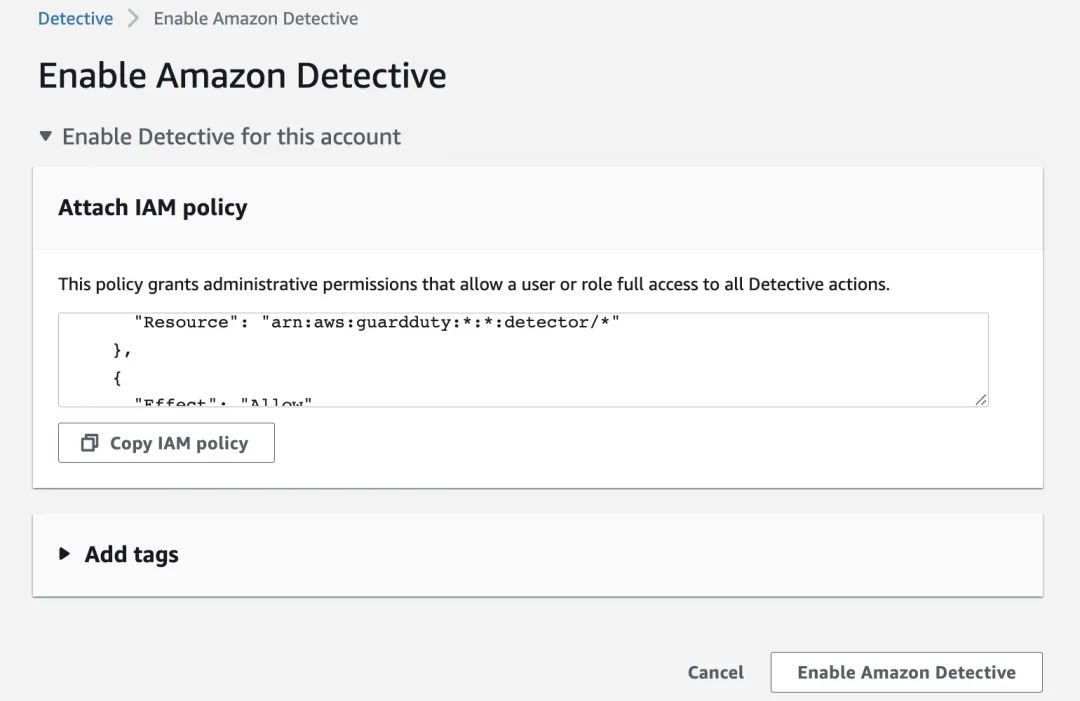Cancel enabling Amazon Detective

715,672
